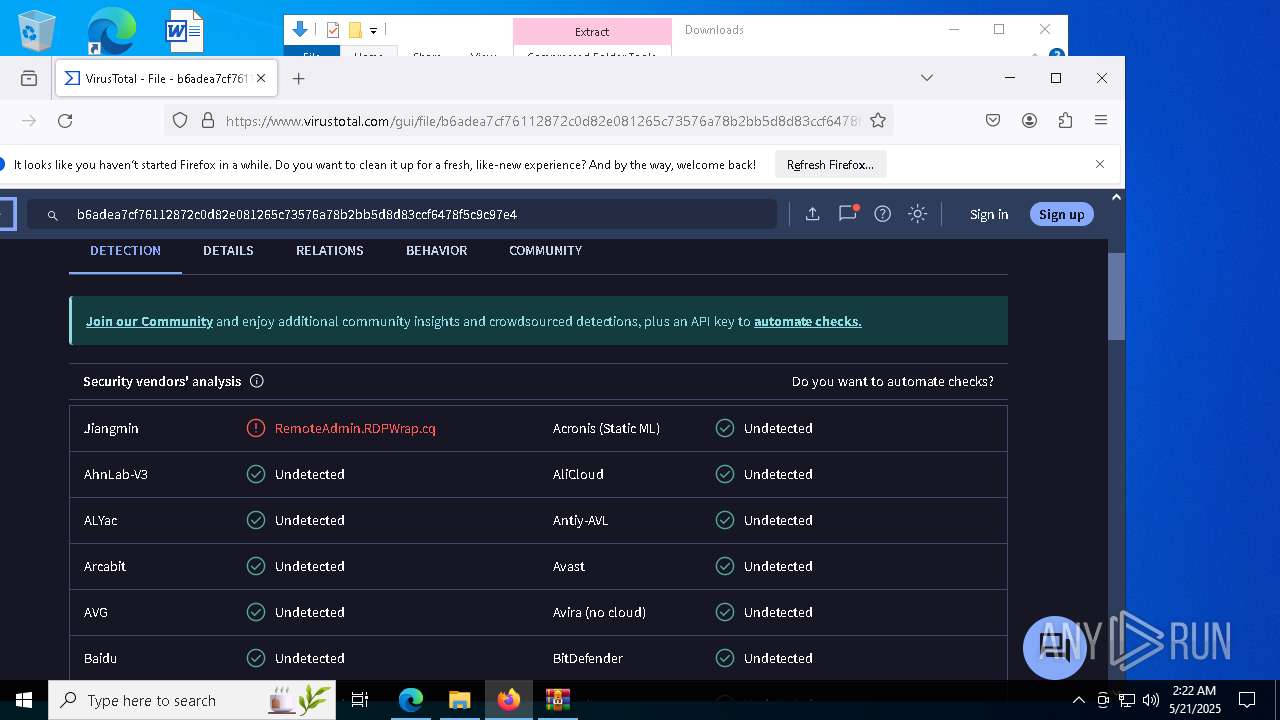Open the Save to Pocket icon
Screen dimensions: 1280x720
[x=993, y=121]
